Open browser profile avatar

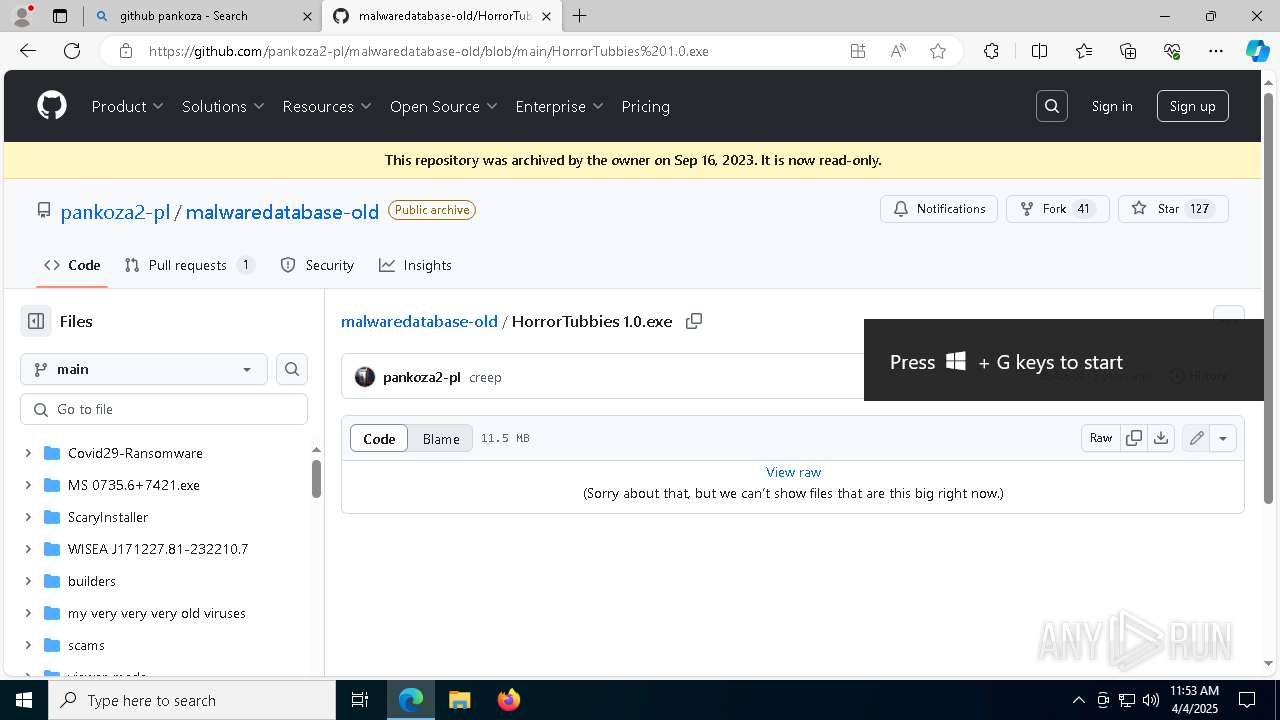22,16
